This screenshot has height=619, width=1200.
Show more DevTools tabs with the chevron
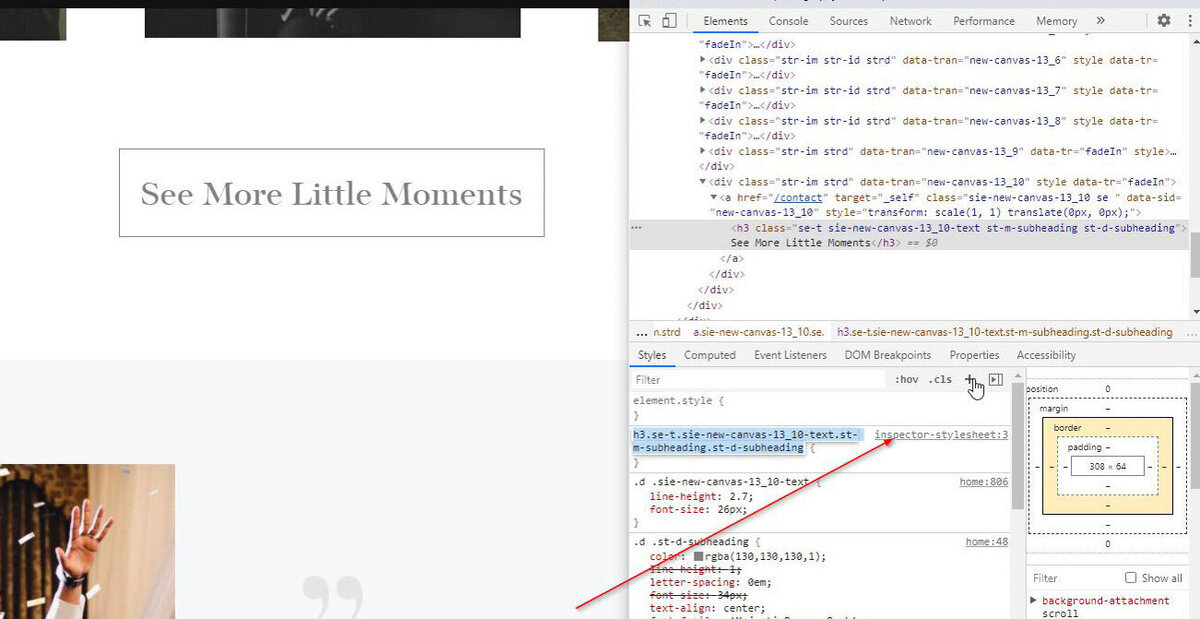tap(1101, 21)
